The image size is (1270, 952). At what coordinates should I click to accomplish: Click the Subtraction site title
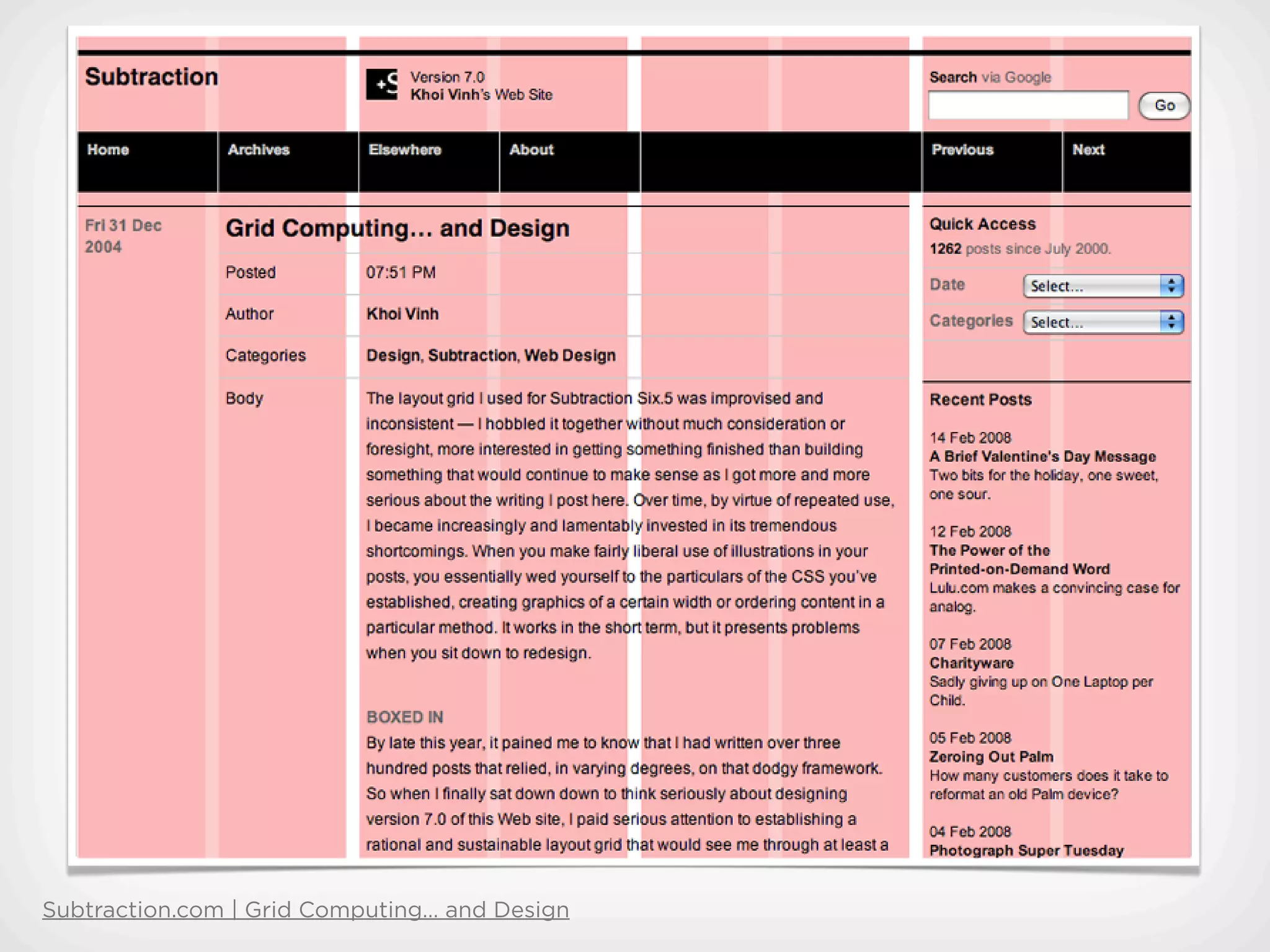click(151, 77)
